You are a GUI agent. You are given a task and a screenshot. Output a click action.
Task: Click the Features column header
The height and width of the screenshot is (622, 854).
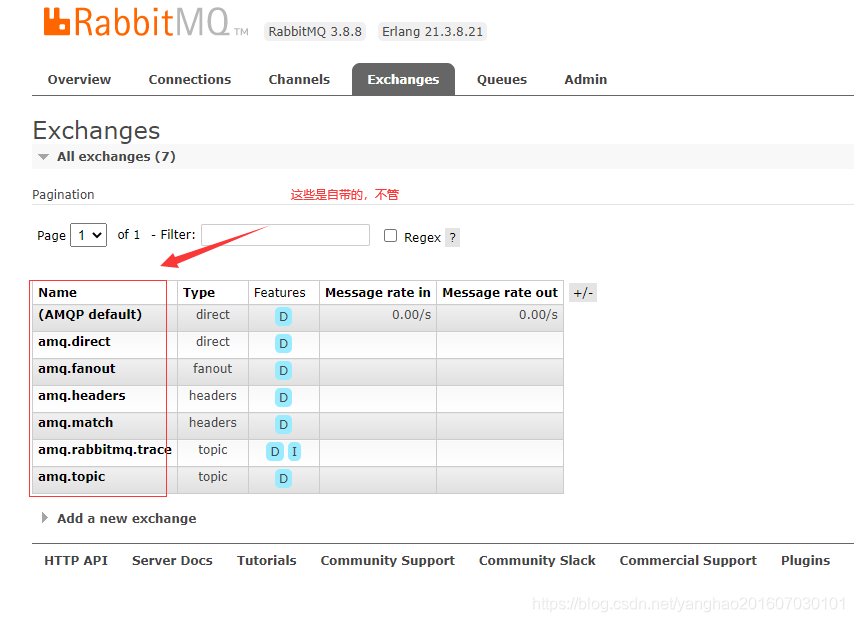pyautogui.click(x=280, y=293)
